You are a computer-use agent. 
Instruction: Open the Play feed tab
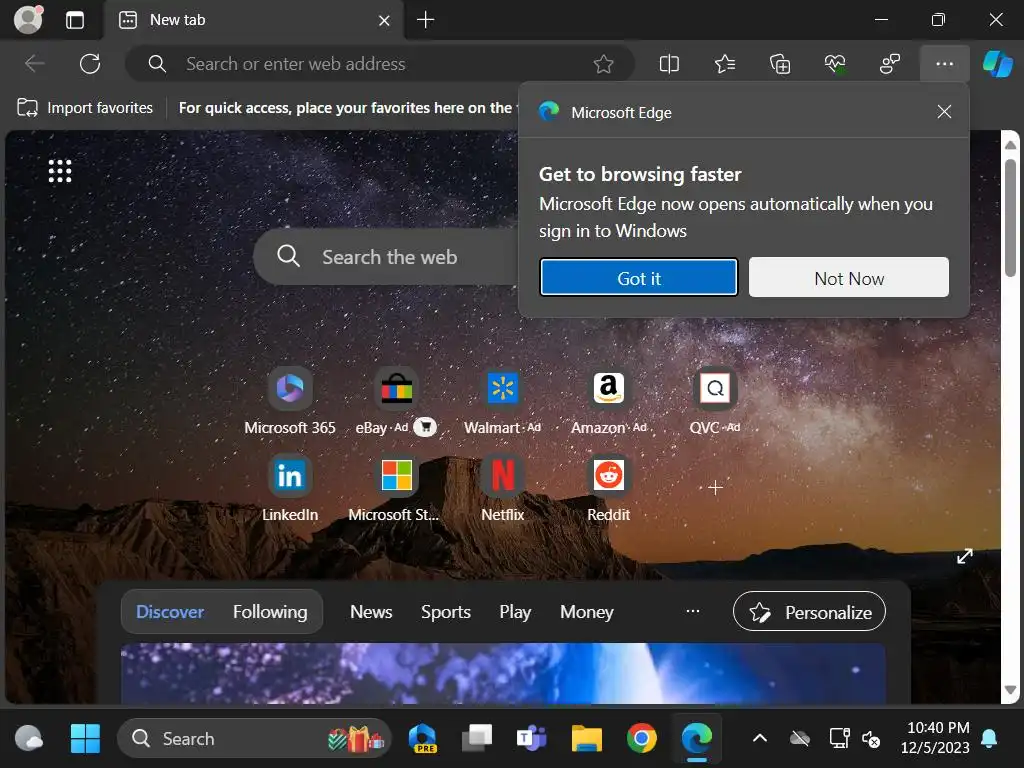(515, 612)
